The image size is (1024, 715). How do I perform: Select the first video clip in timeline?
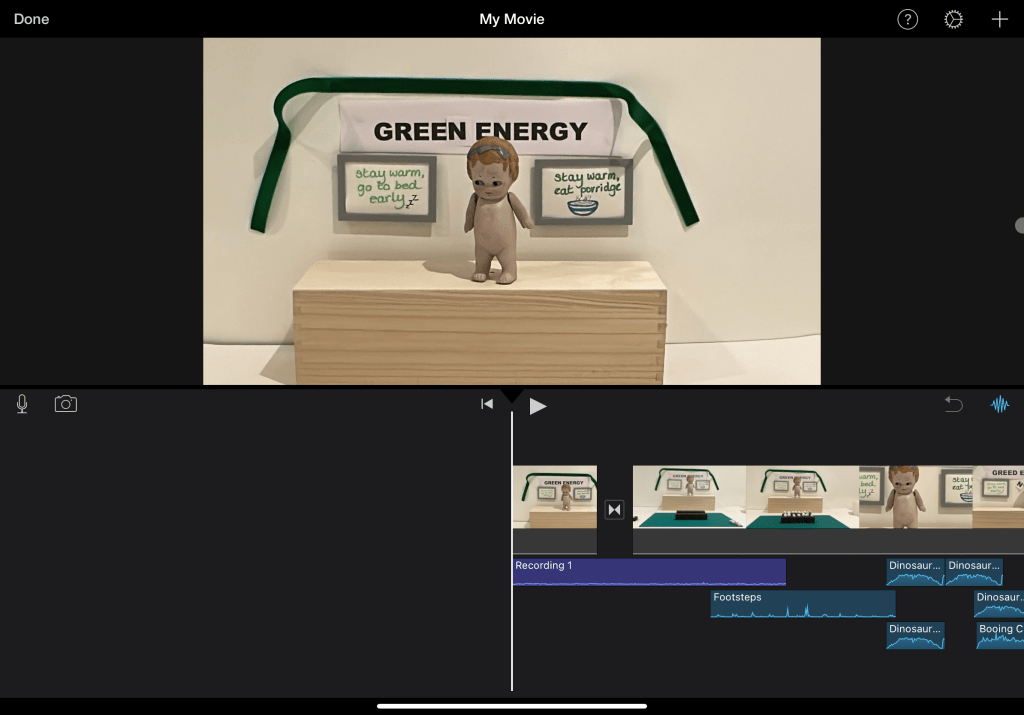coord(555,497)
